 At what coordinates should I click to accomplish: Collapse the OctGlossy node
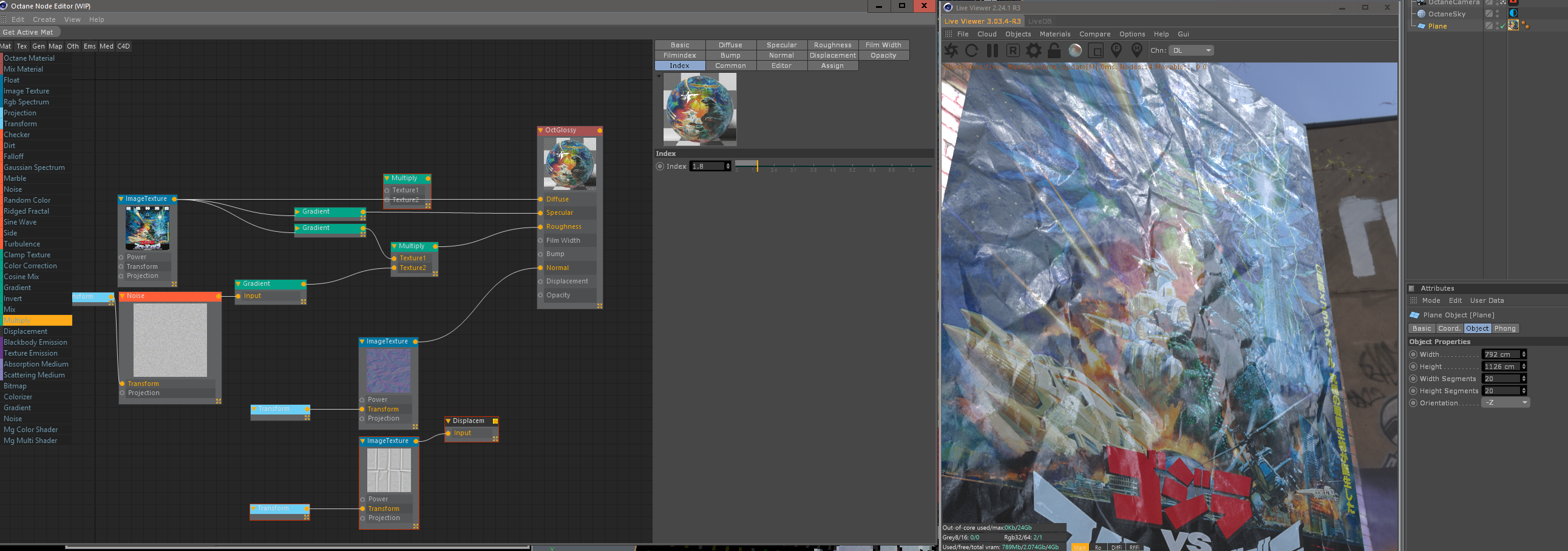pyautogui.click(x=540, y=130)
